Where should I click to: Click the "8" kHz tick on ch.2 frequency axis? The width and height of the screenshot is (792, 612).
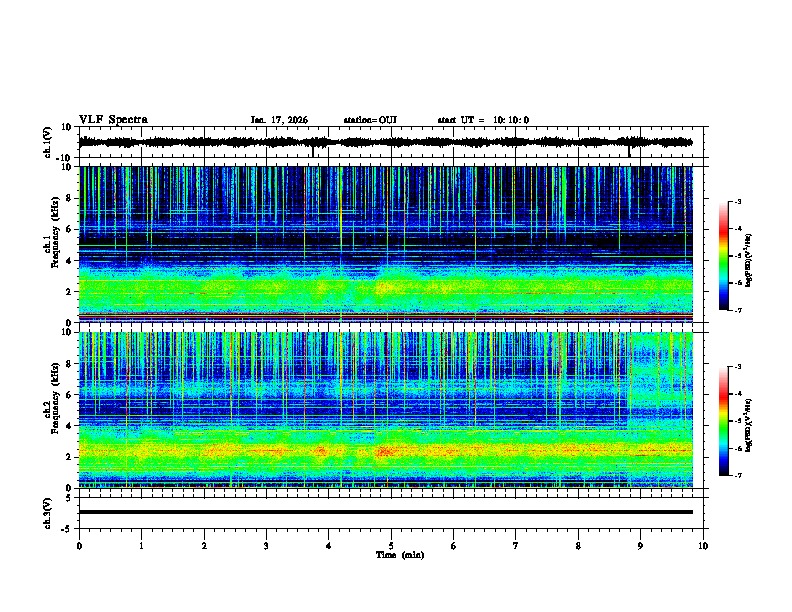pyautogui.click(x=70, y=364)
